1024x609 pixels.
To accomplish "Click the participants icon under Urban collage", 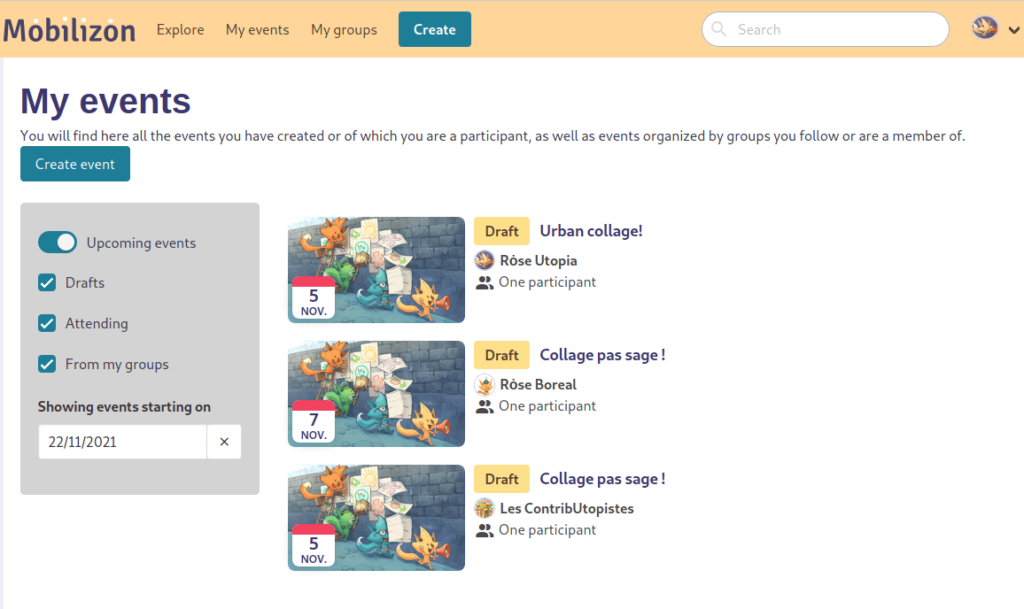I will pyautogui.click(x=485, y=283).
